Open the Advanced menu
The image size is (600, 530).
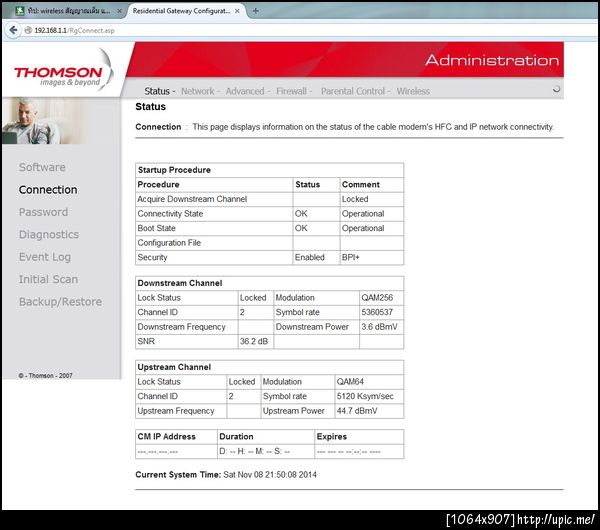coord(245,91)
